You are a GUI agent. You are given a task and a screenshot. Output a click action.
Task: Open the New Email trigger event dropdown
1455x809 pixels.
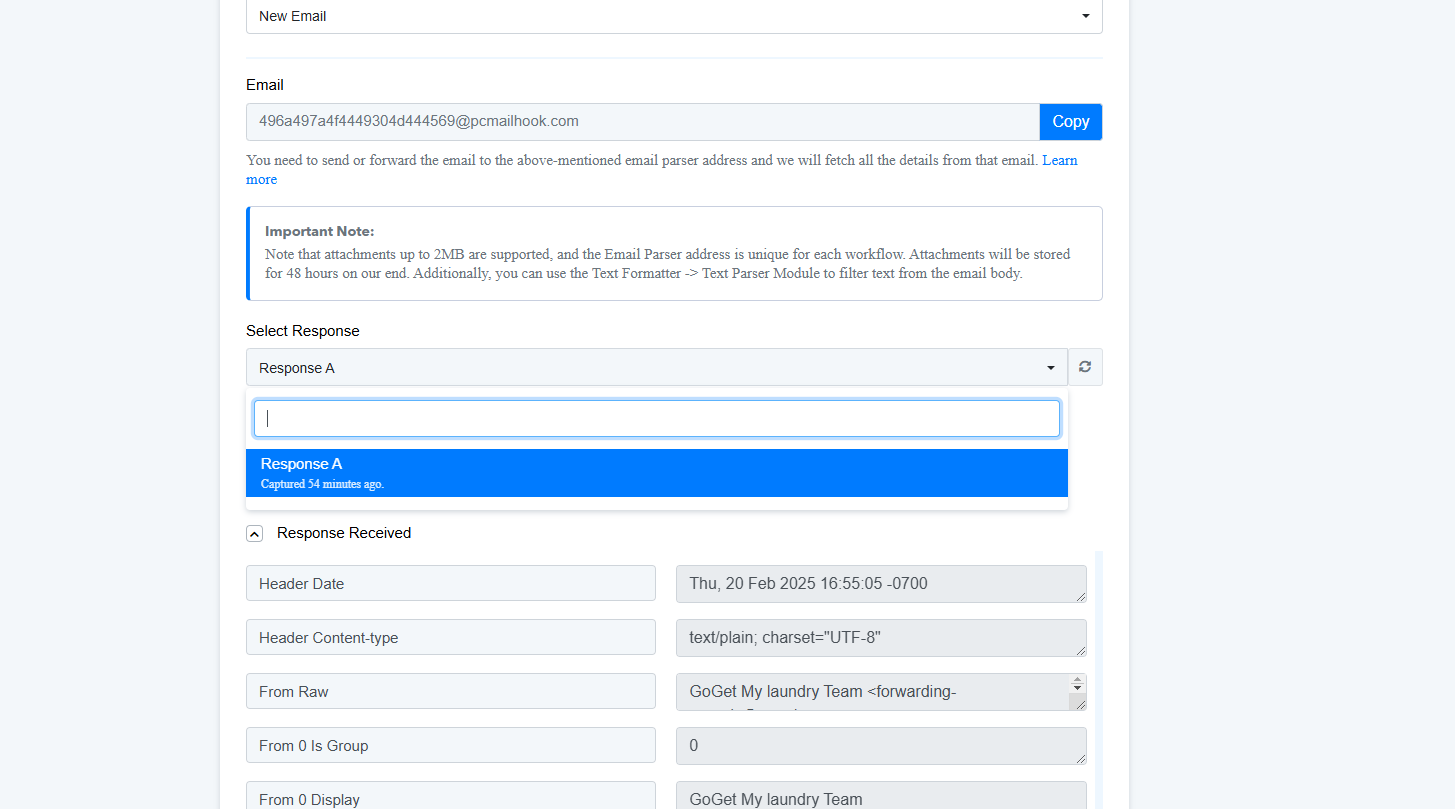click(x=674, y=16)
